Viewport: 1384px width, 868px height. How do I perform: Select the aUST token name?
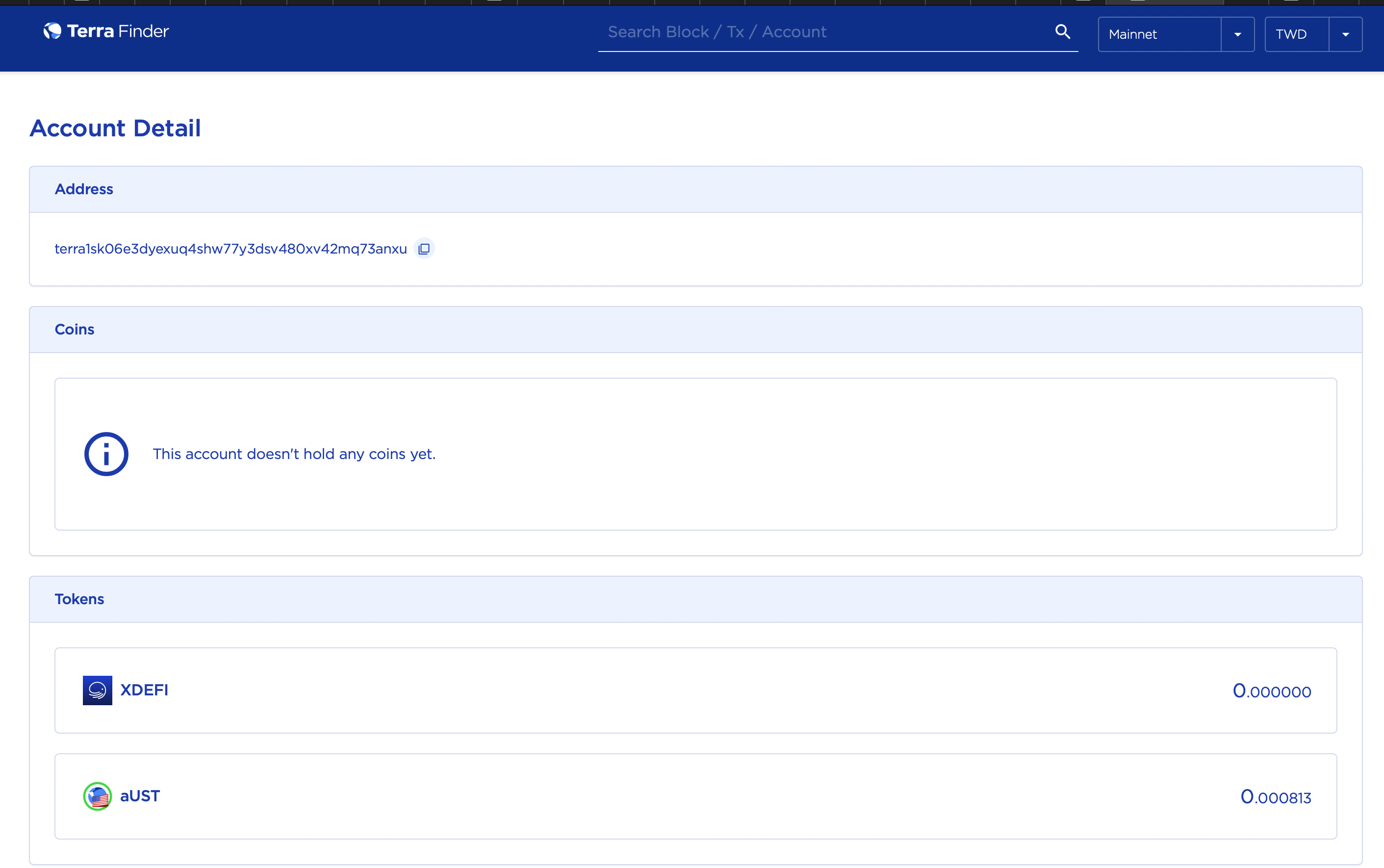140,796
